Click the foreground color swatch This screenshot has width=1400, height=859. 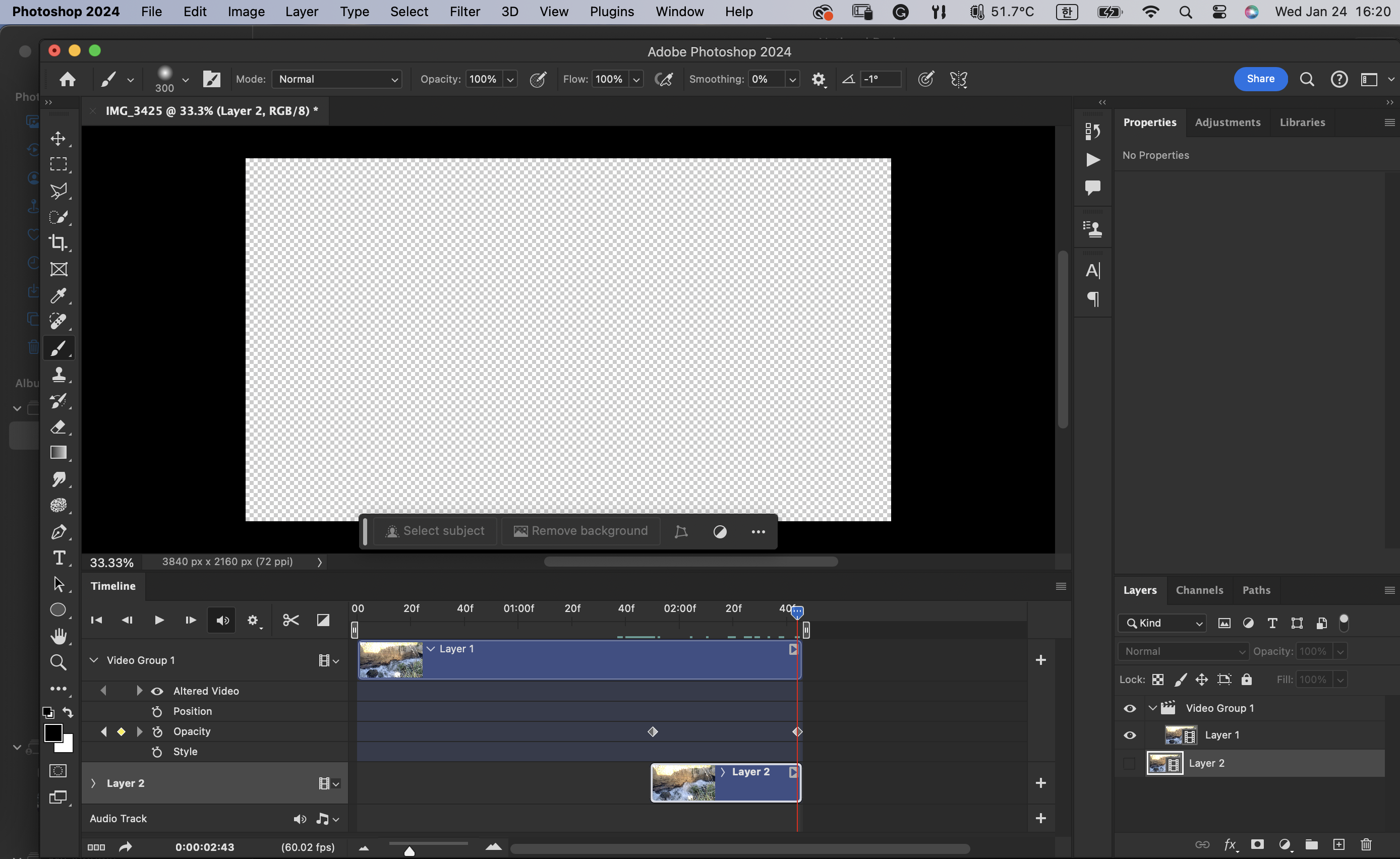coord(53,732)
